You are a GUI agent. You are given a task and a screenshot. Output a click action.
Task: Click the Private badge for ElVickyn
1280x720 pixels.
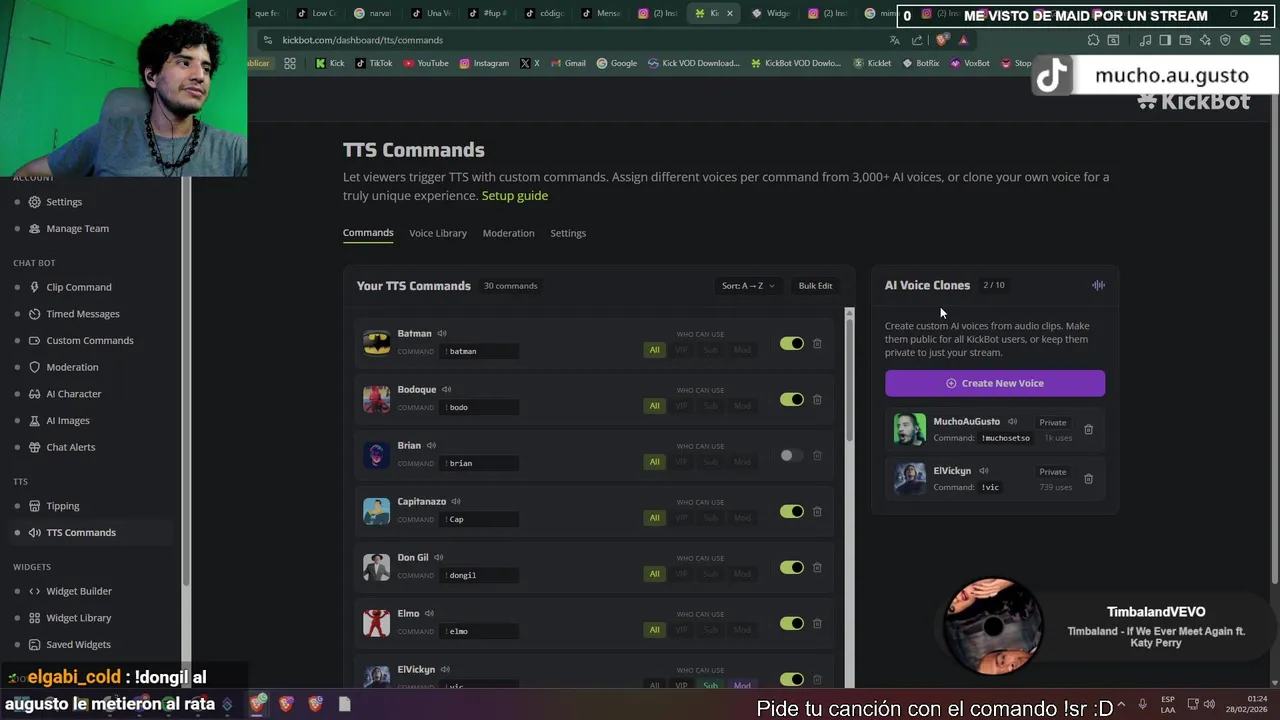1053,472
